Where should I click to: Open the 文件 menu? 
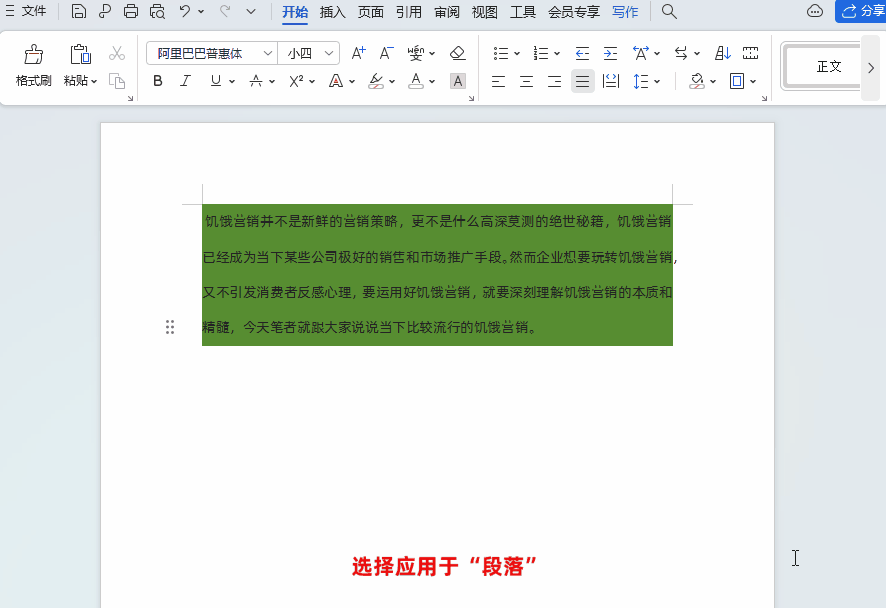tap(26, 11)
